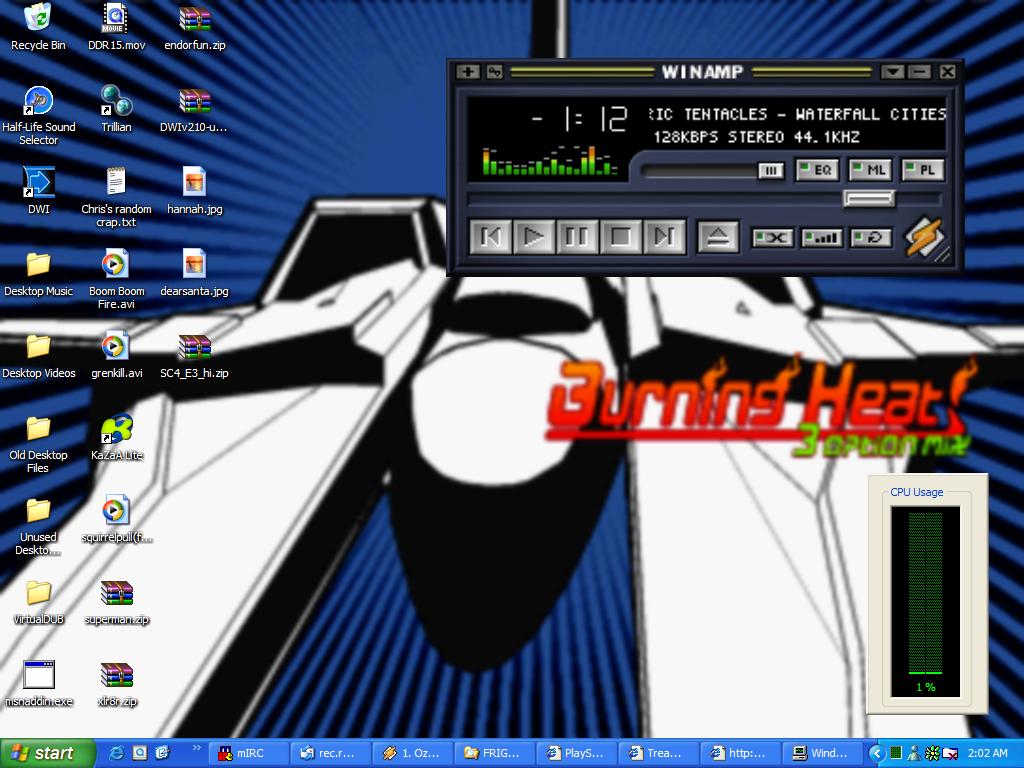Click the Half-Life Sound Selector shortcut

click(38, 100)
